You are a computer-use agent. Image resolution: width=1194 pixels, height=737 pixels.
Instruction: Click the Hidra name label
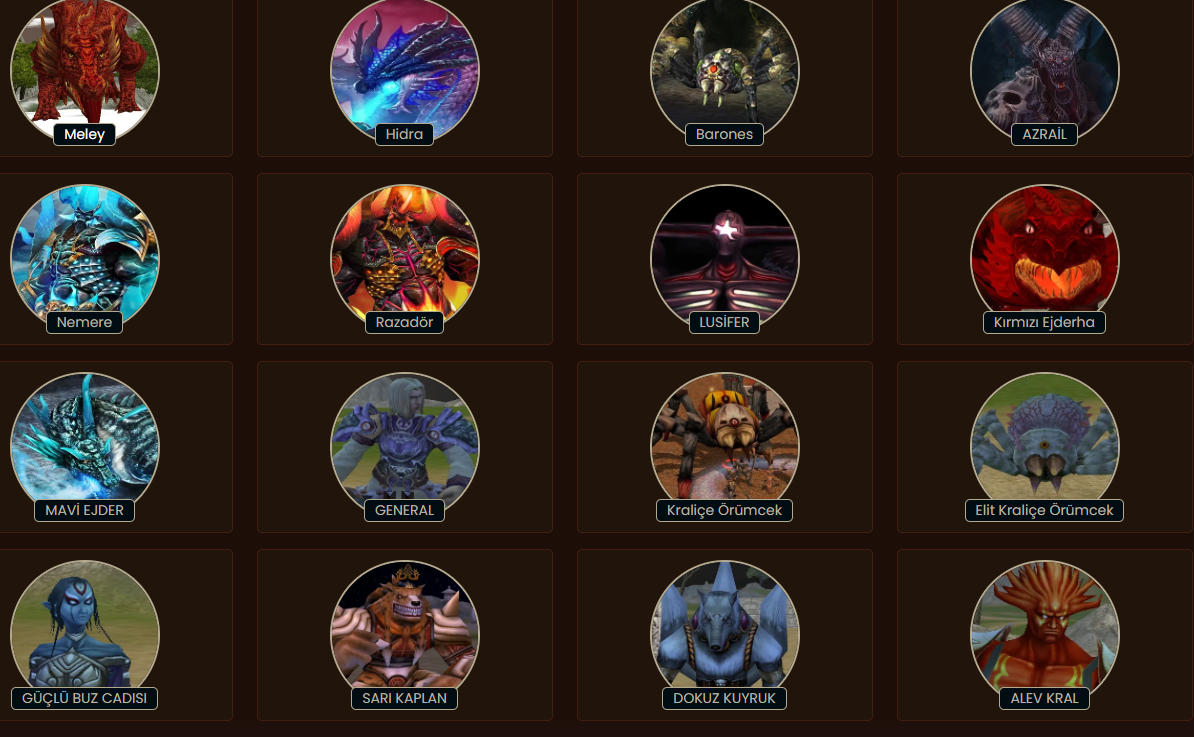pyautogui.click(x=404, y=134)
